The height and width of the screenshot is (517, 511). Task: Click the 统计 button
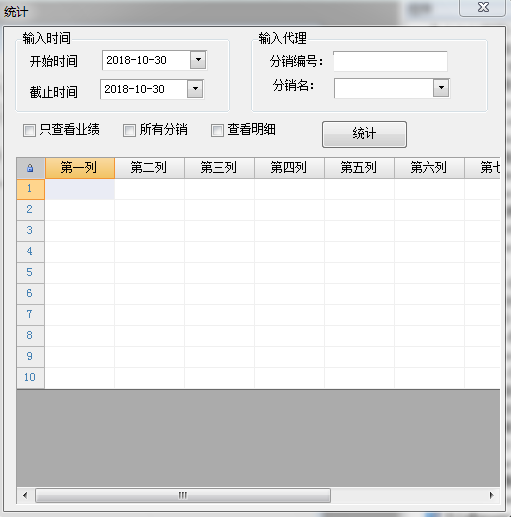pyautogui.click(x=364, y=134)
